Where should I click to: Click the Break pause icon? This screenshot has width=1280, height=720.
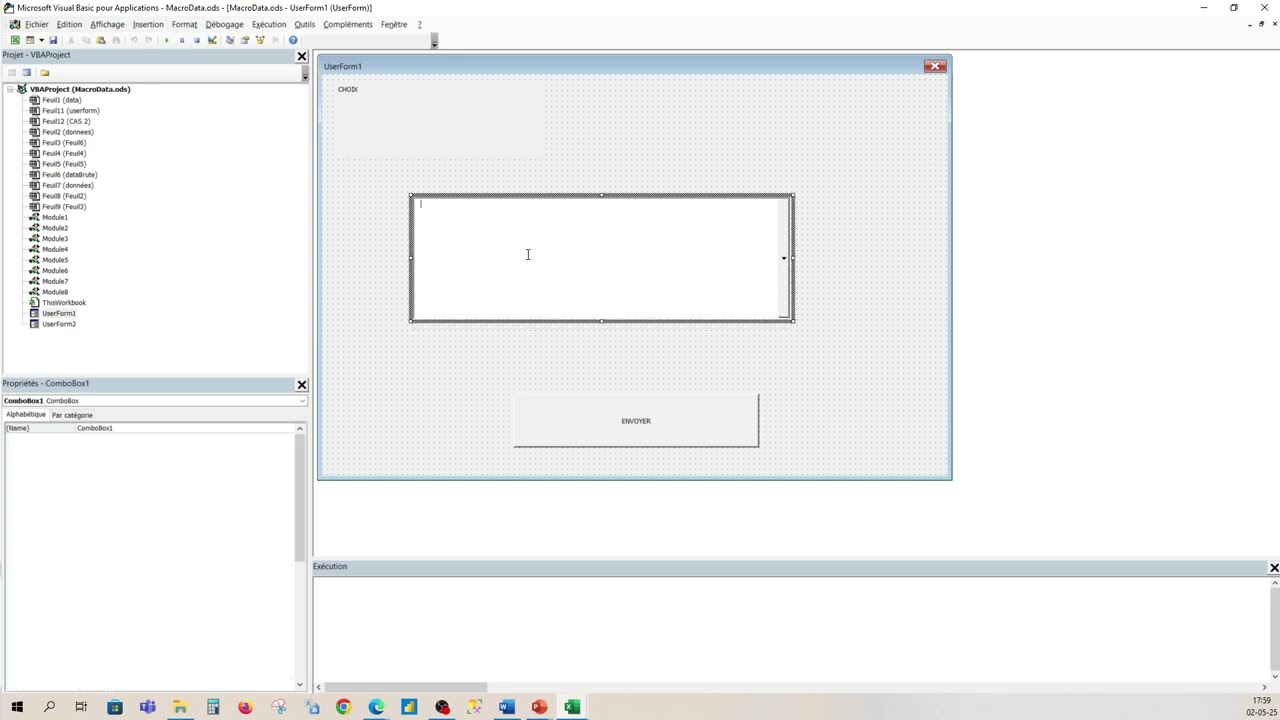click(x=182, y=40)
